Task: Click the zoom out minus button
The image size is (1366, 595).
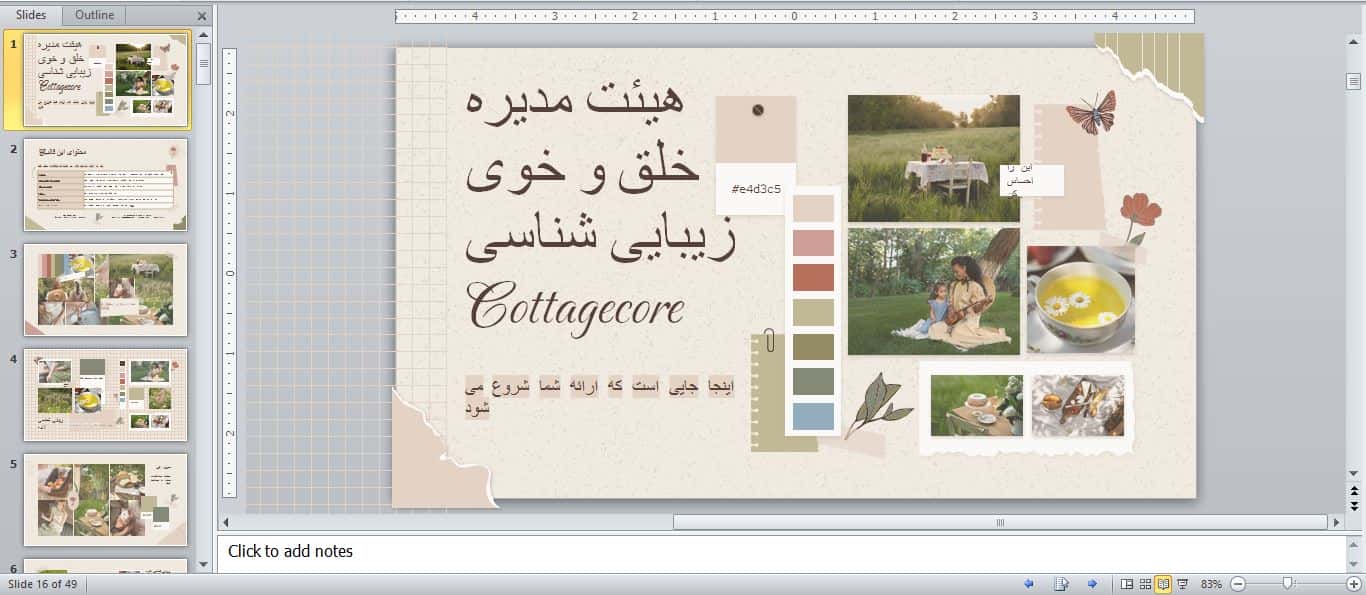Action: click(1238, 584)
